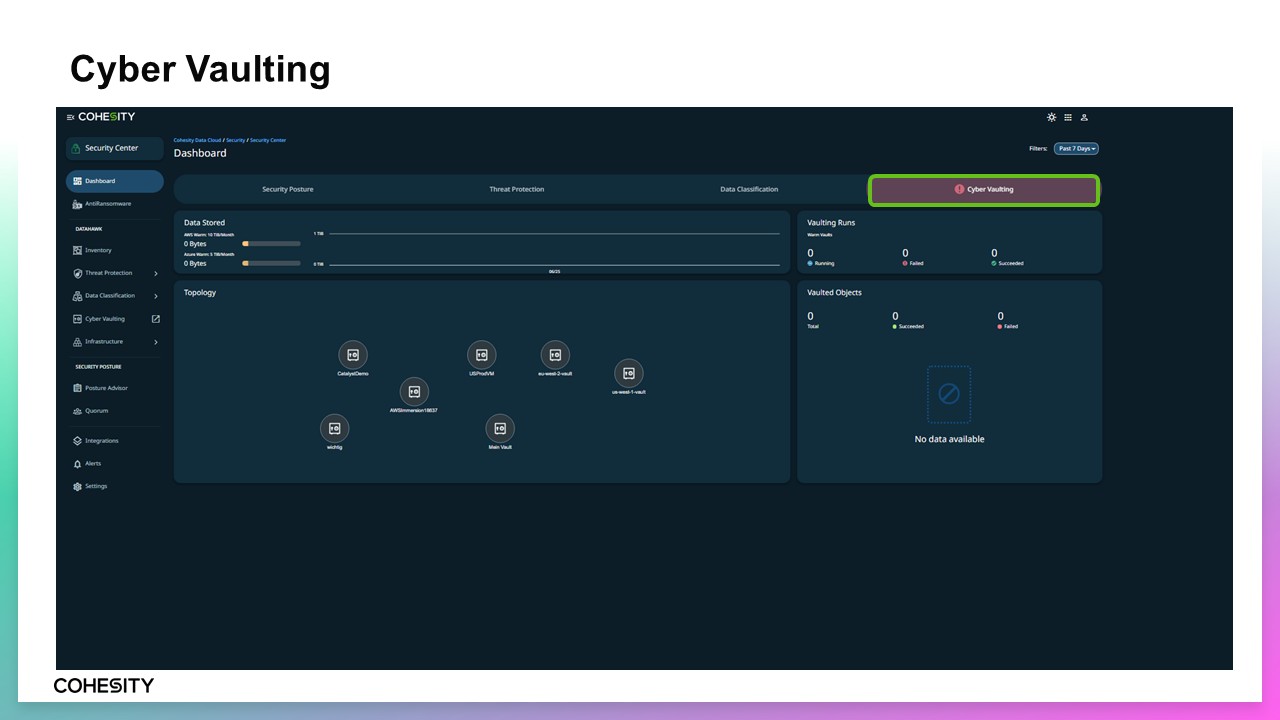This screenshot has width=1280, height=720.
Task: Open the Security Center app switcher
Action: click(115, 148)
